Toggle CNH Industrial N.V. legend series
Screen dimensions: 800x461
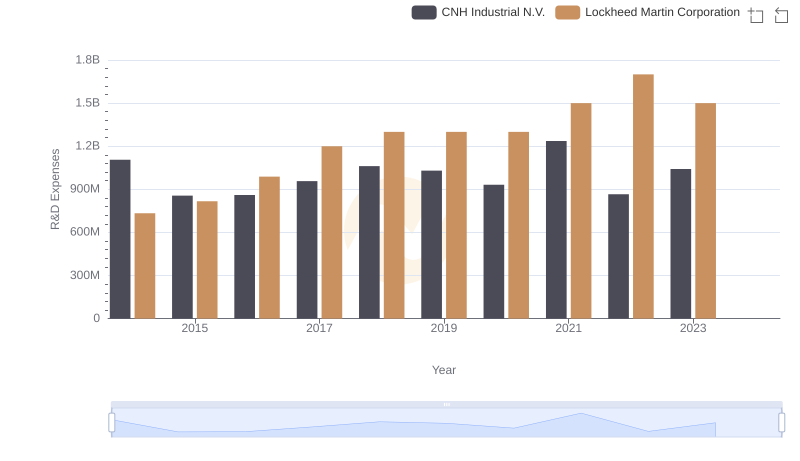(x=478, y=12)
